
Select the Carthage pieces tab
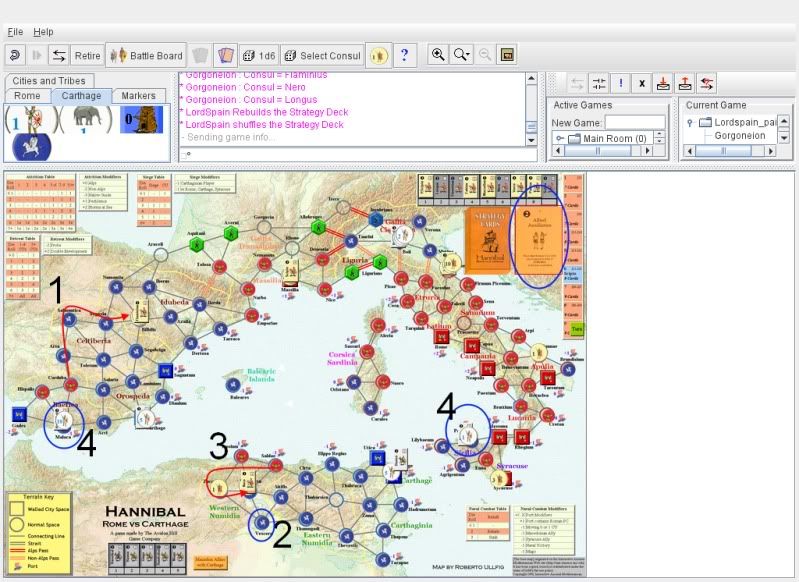81,95
